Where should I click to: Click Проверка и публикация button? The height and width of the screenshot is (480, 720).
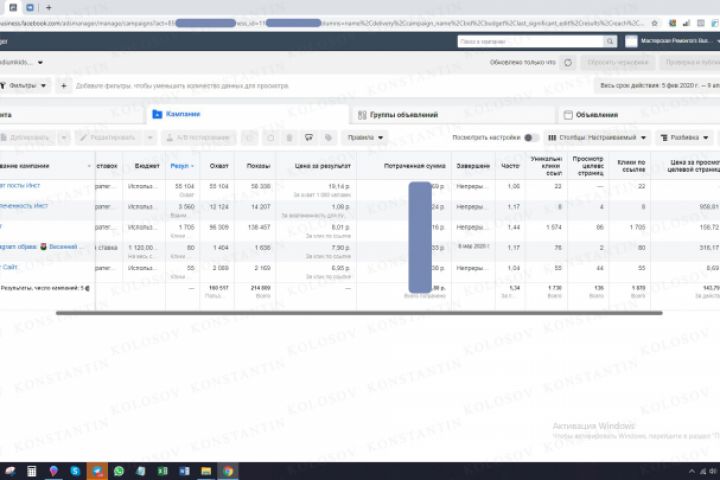pyautogui.click(x=691, y=62)
